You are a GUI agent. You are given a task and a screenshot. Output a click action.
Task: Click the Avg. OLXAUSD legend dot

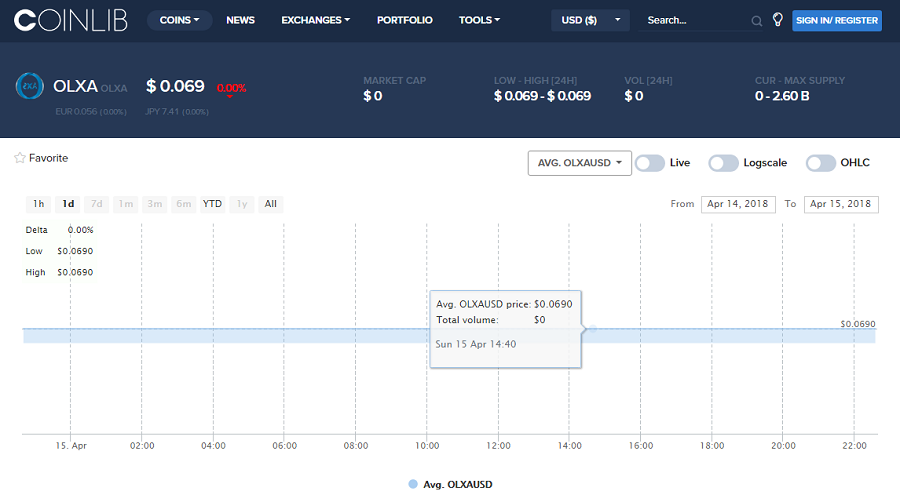pos(413,484)
